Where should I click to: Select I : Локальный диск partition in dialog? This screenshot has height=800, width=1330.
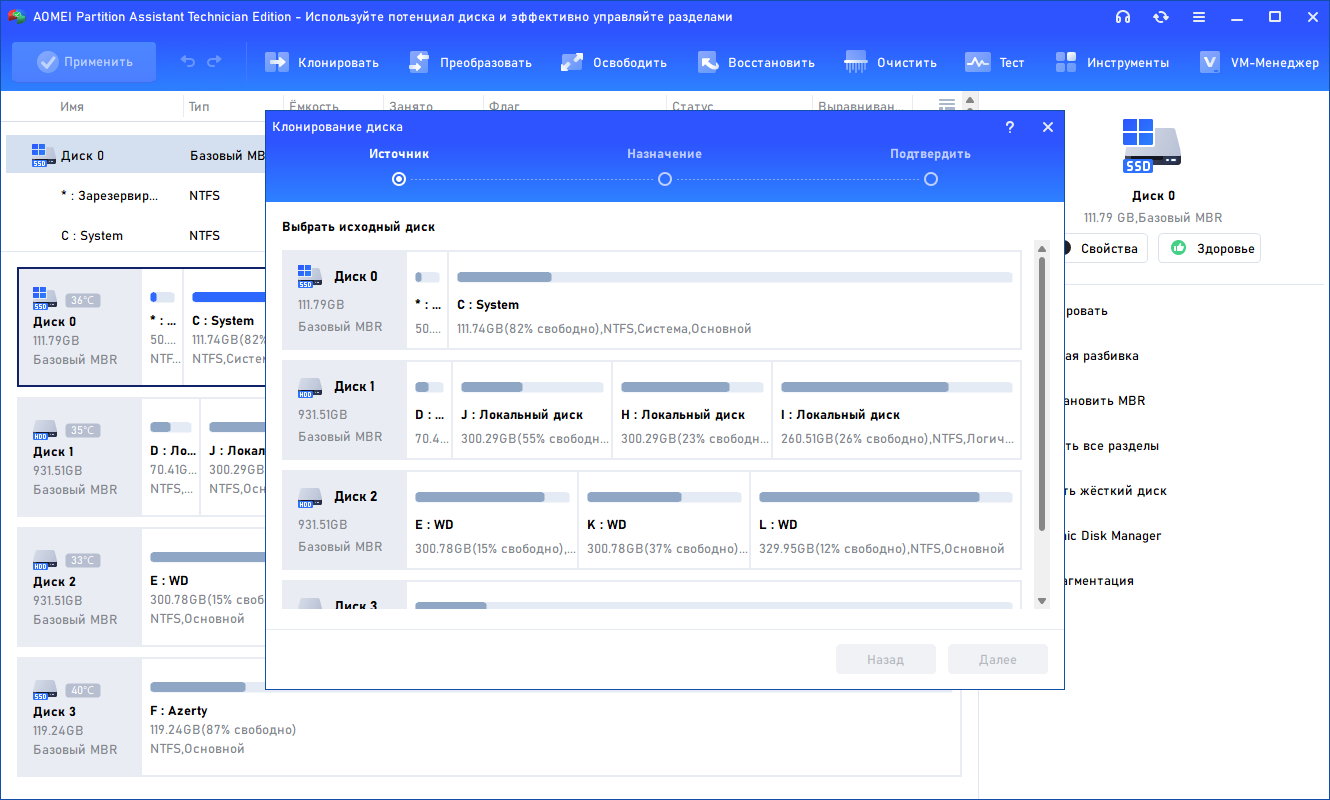tap(896, 410)
